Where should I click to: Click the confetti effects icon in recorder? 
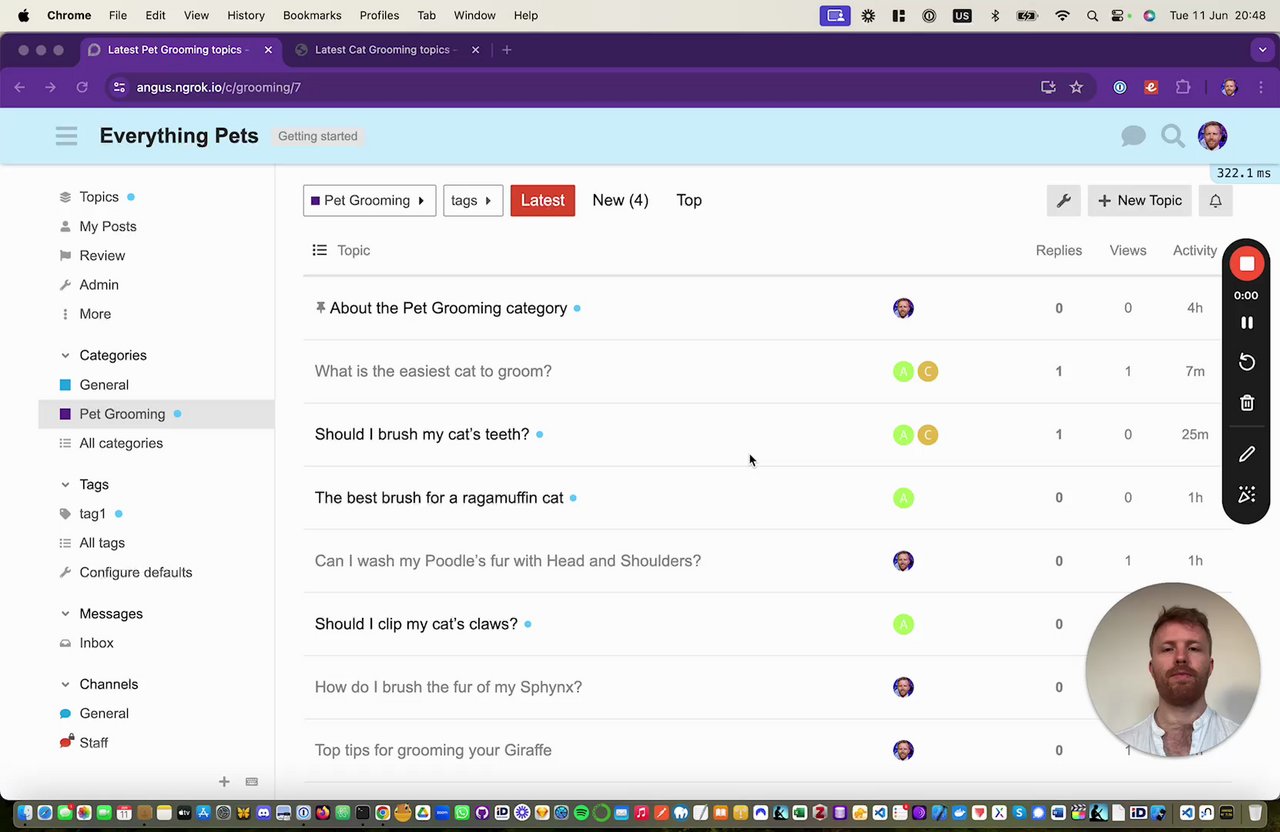coord(1246,494)
